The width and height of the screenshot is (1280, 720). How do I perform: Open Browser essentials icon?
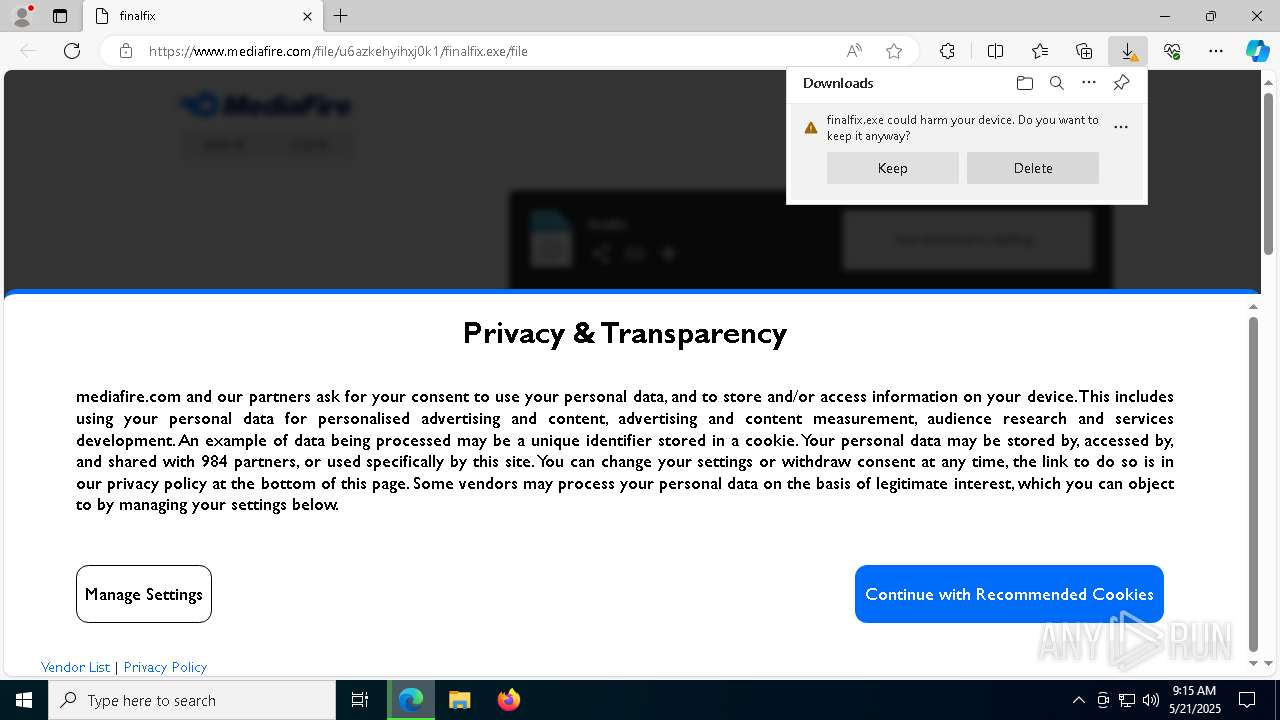(1172, 51)
